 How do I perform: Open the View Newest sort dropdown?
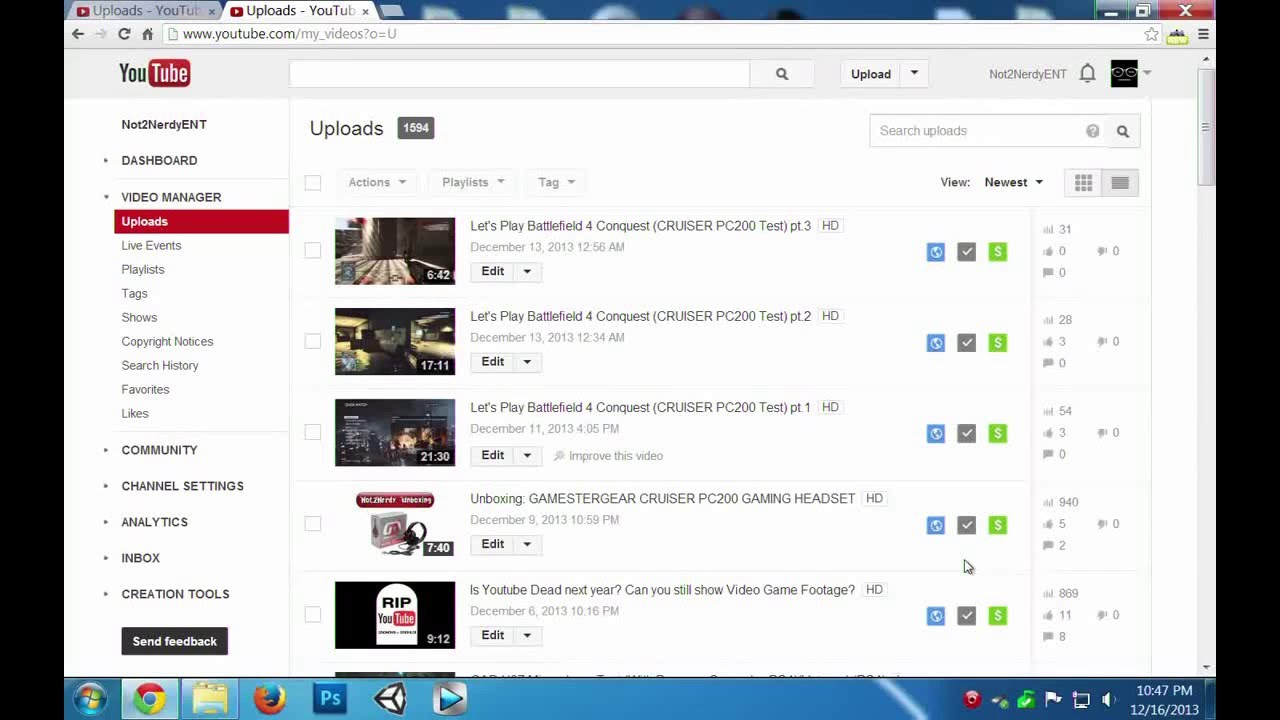[x=1013, y=183]
